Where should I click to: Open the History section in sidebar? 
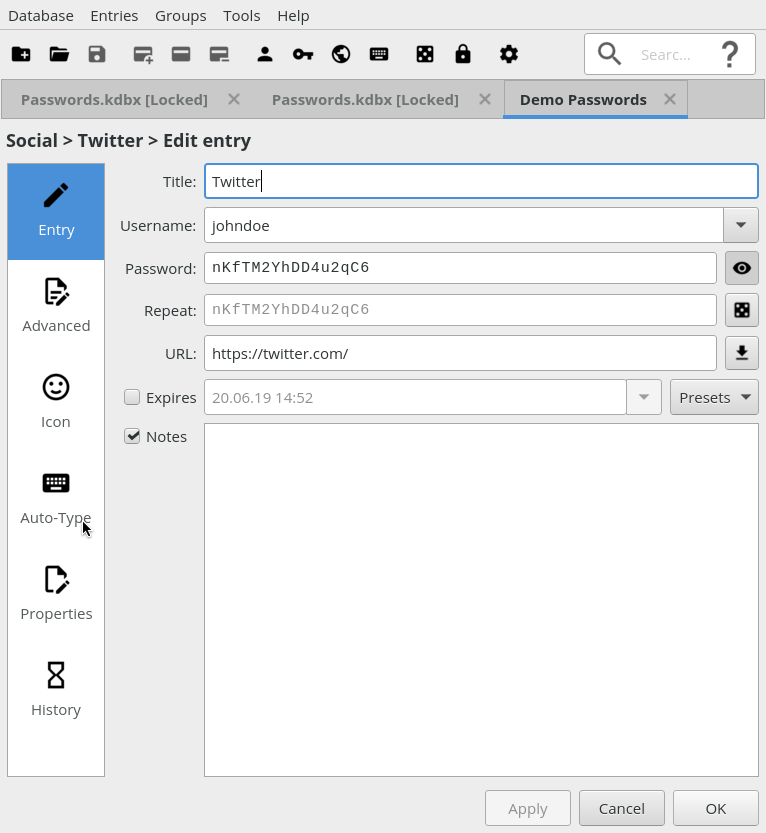coord(56,690)
